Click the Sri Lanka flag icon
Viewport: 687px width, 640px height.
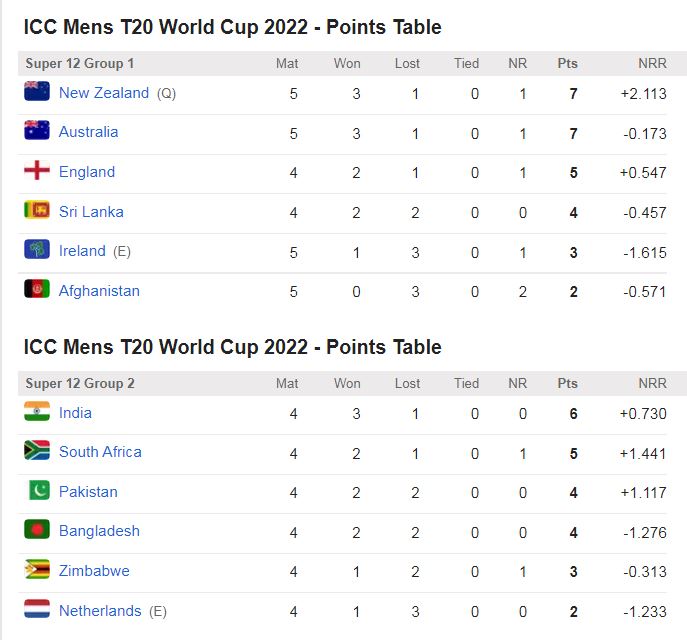[x=37, y=211]
